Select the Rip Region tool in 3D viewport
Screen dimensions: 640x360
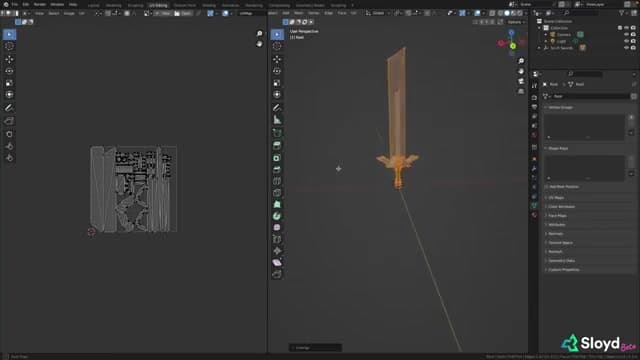277,274
